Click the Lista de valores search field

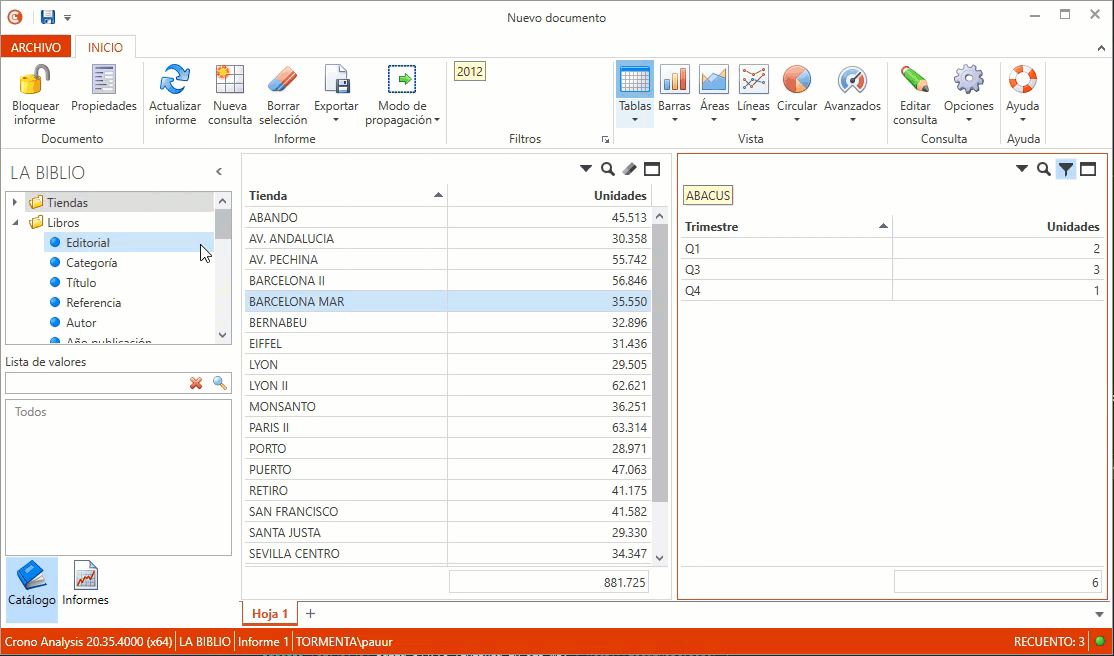[95, 383]
